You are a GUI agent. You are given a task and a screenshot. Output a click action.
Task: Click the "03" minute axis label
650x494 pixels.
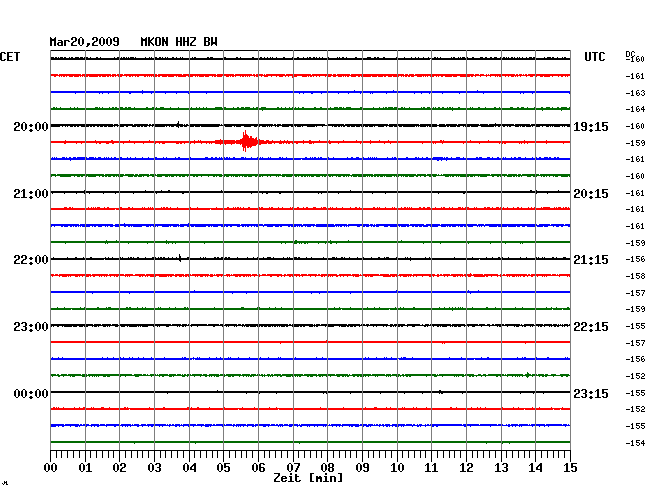tap(154, 468)
